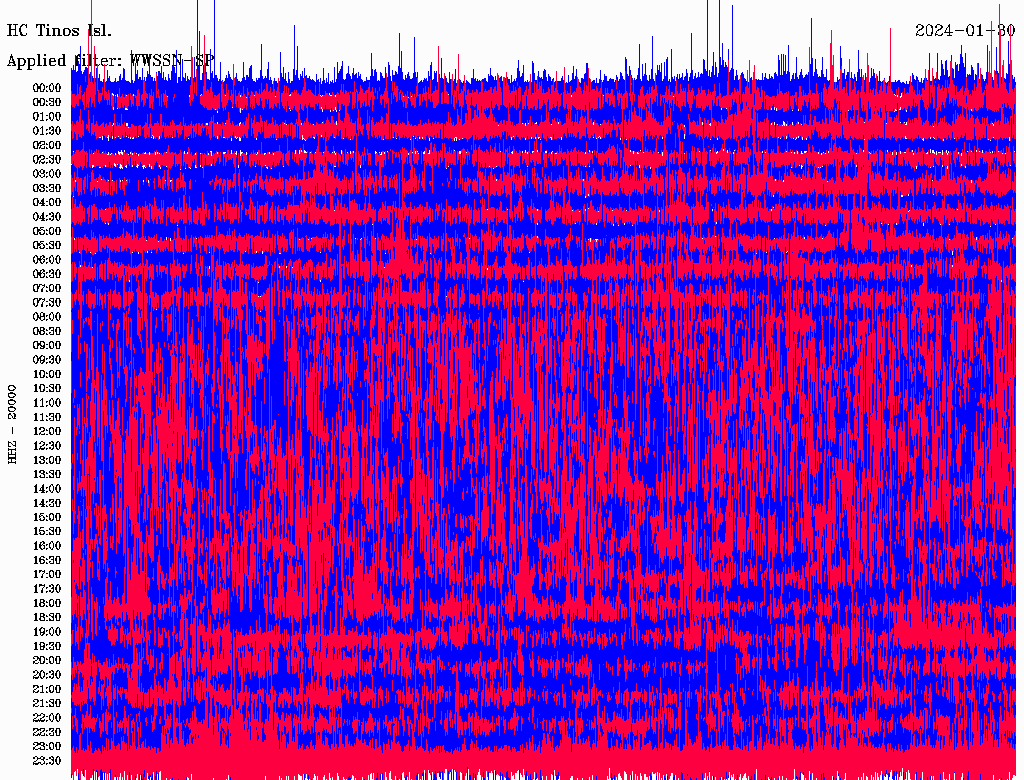This screenshot has width=1024, height=780.
Task: Click the 22:30 time label
Action: [x=47, y=732]
